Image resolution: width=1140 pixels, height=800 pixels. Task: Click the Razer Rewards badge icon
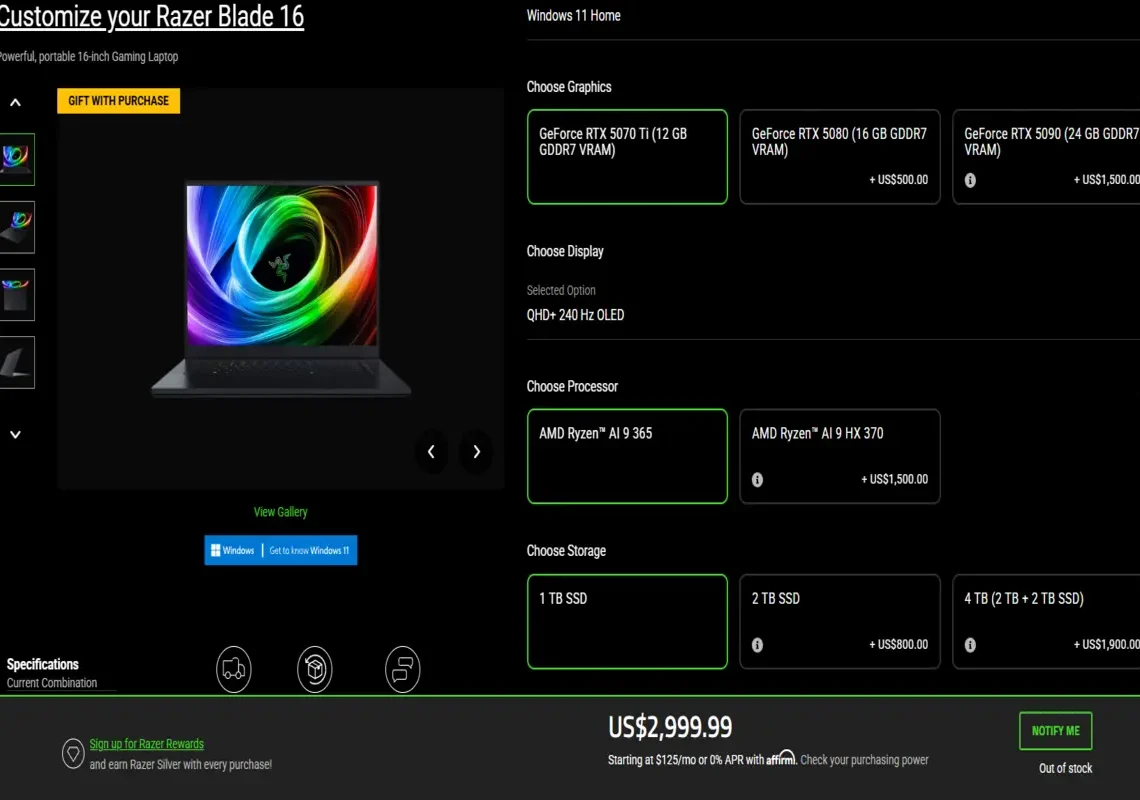[73, 753]
